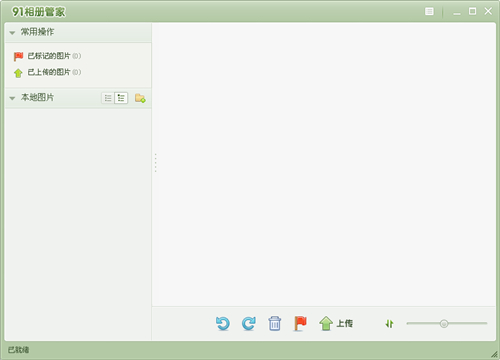Click the green upload arrow icon in toolbar
The height and width of the screenshot is (360, 500).
326,323
